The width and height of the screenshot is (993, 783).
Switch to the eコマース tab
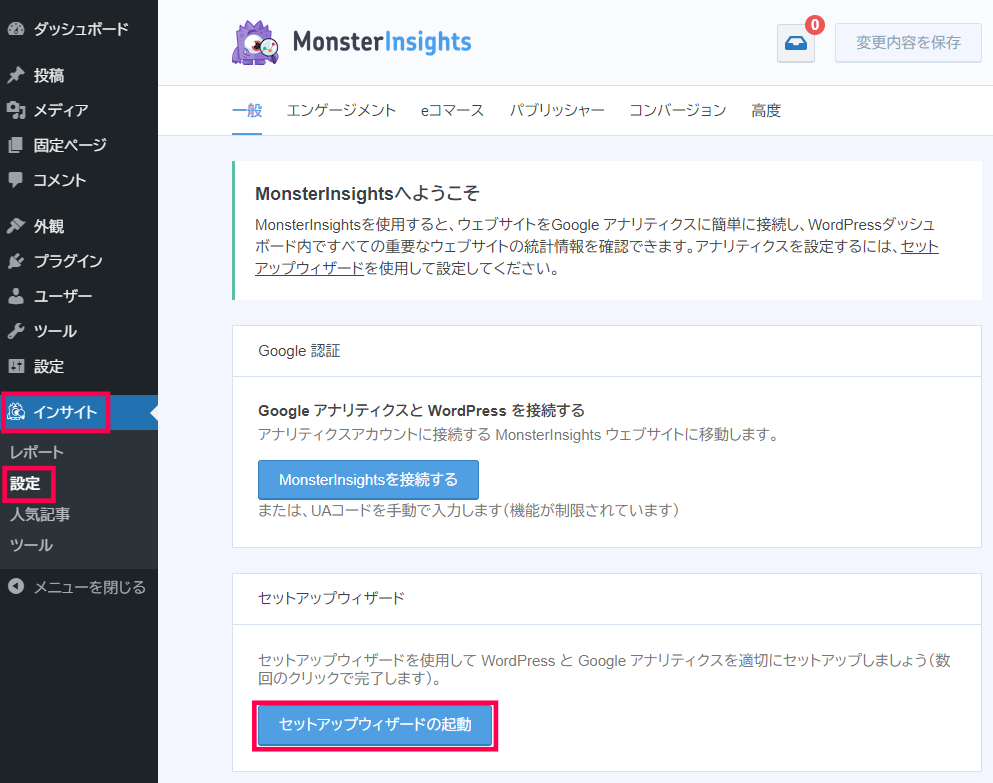pos(452,110)
